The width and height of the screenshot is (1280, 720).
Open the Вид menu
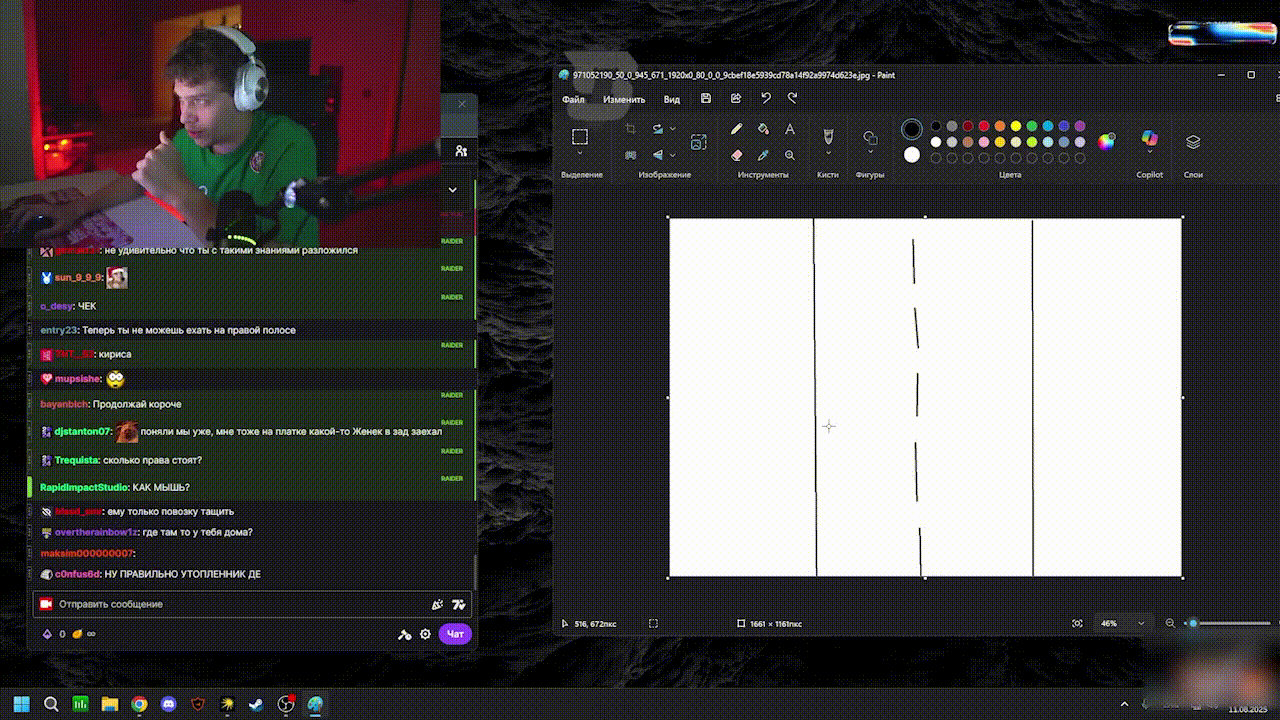coord(672,100)
